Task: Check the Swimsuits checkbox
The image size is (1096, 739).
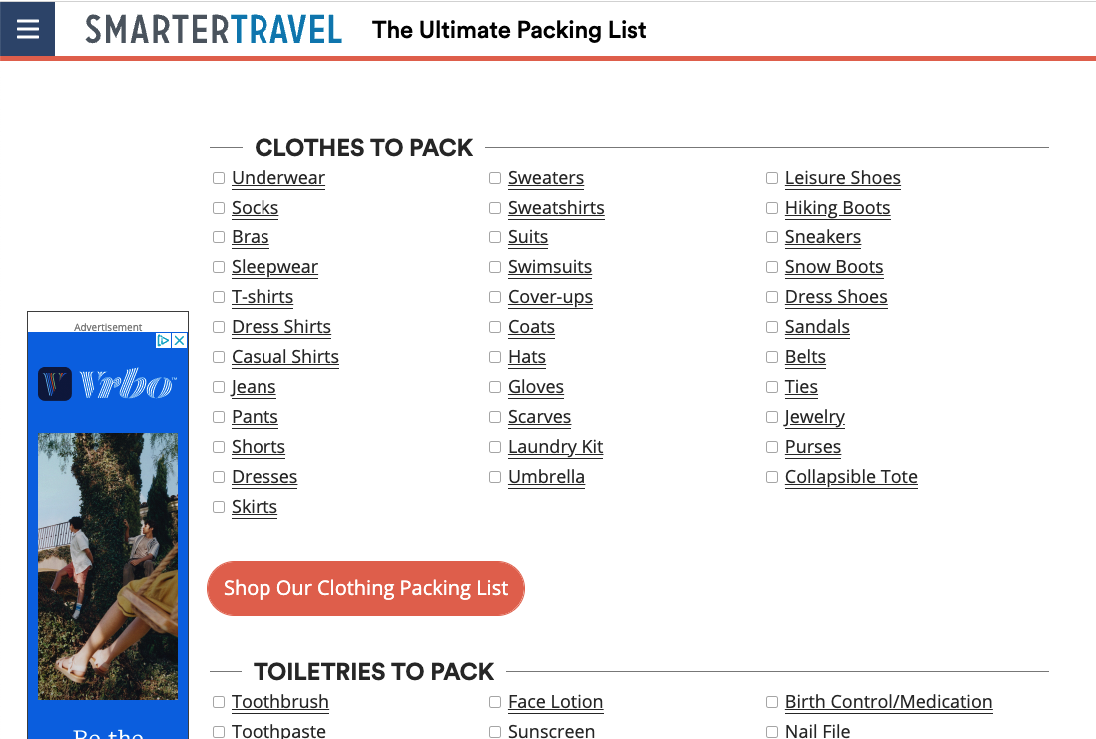Action: pos(495,267)
